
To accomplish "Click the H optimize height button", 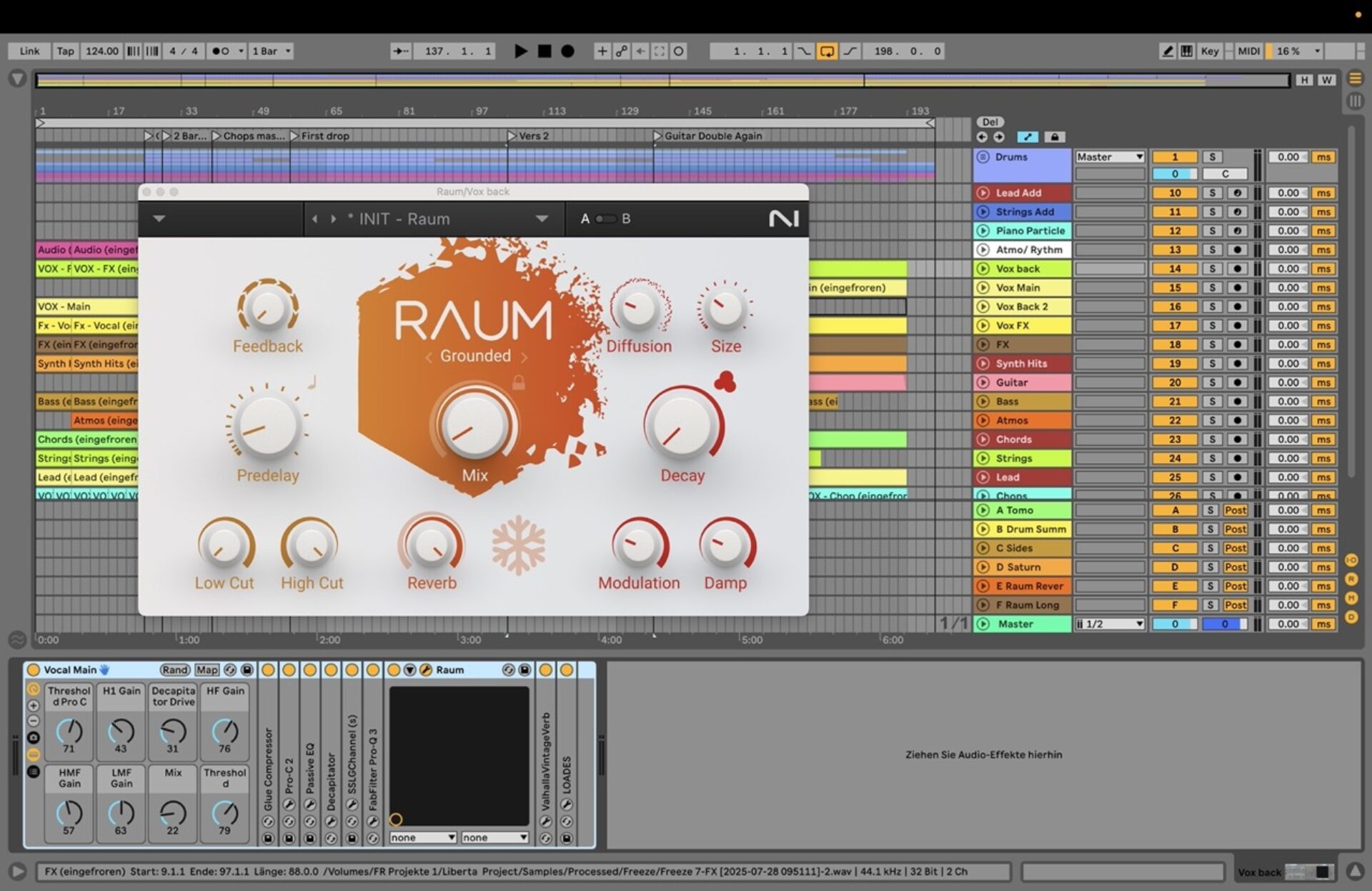I will pyautogui.click(x=1305, y=80).
